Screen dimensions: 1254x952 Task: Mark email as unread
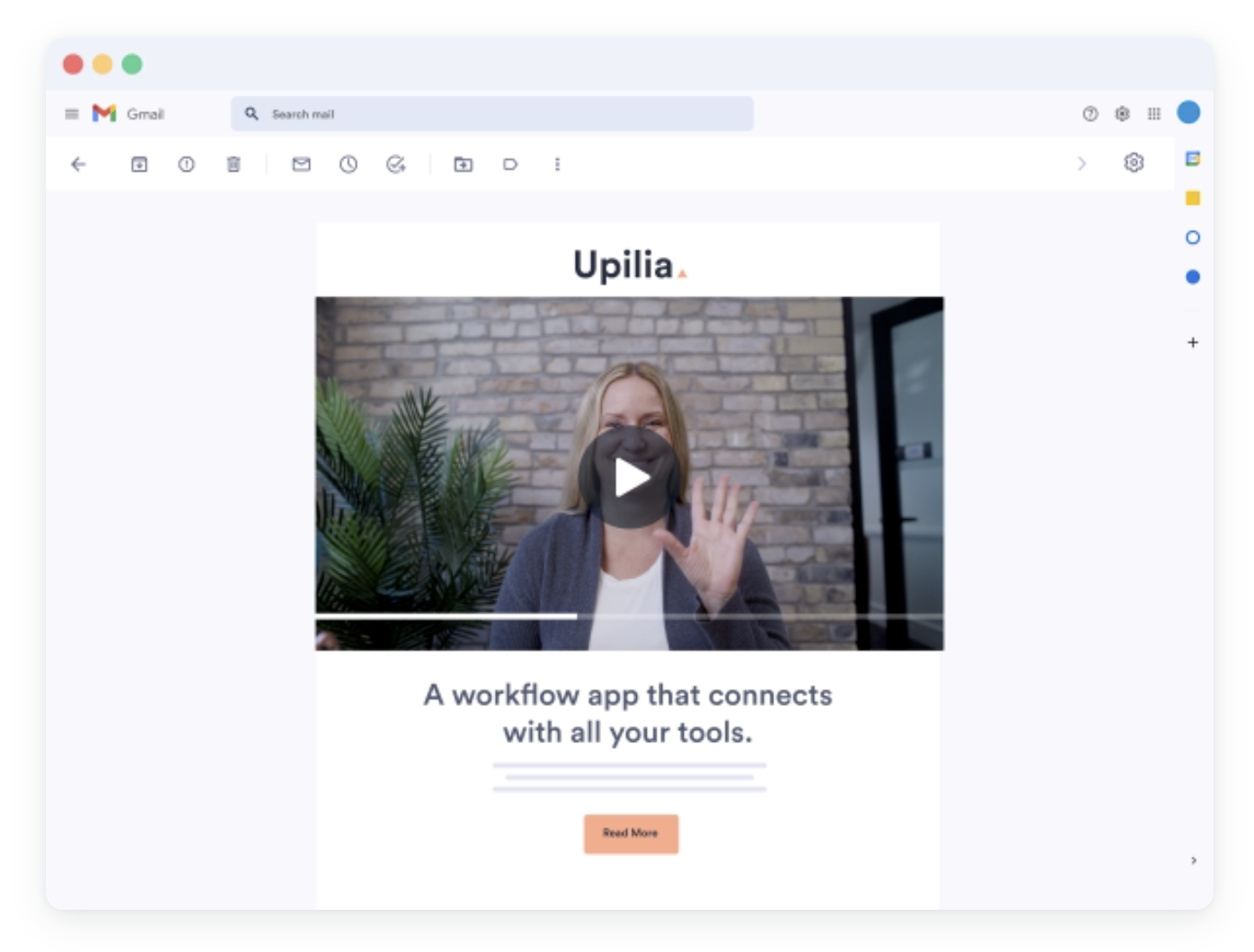coord(302,164)
